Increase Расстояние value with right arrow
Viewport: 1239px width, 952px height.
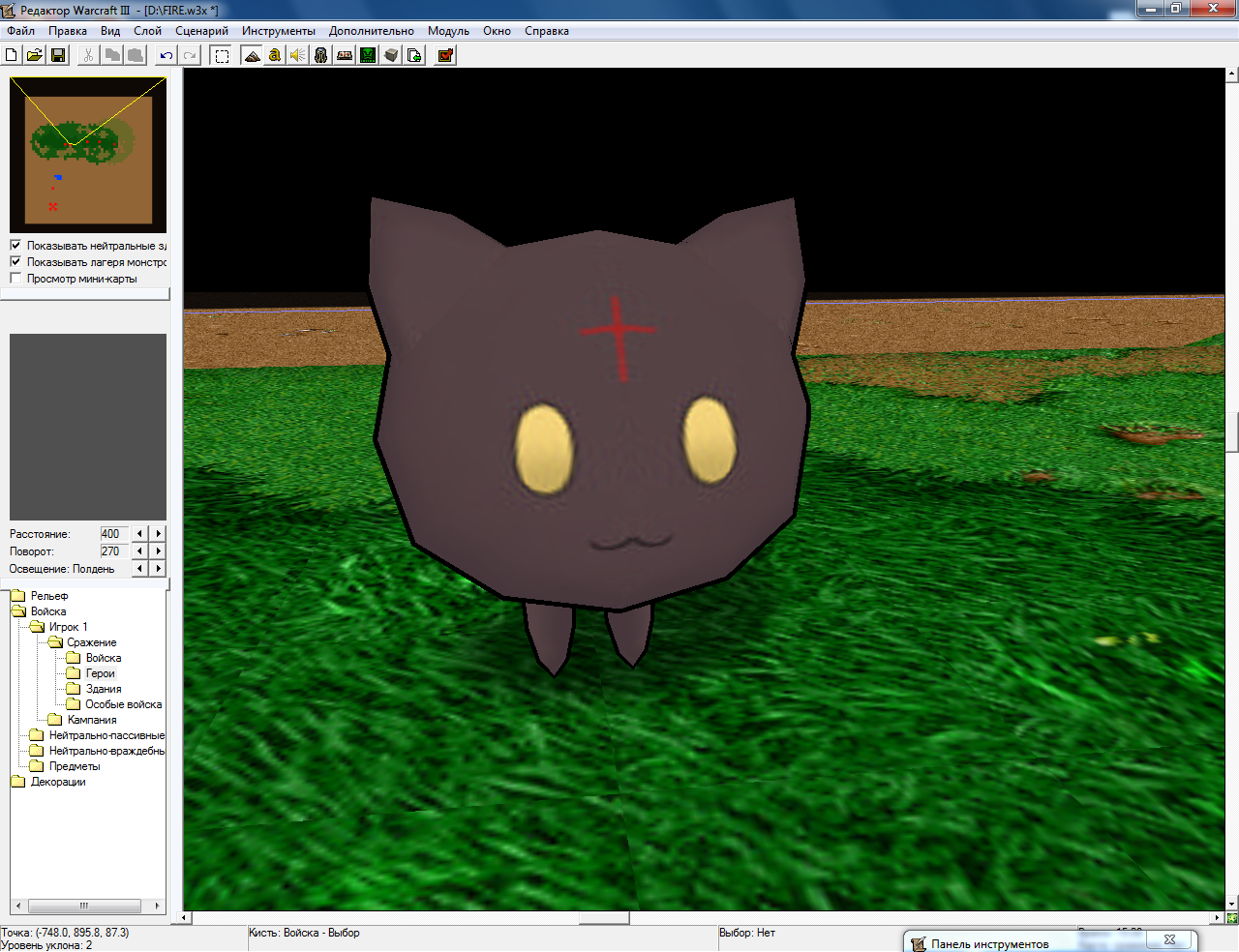tap(159, 533)
